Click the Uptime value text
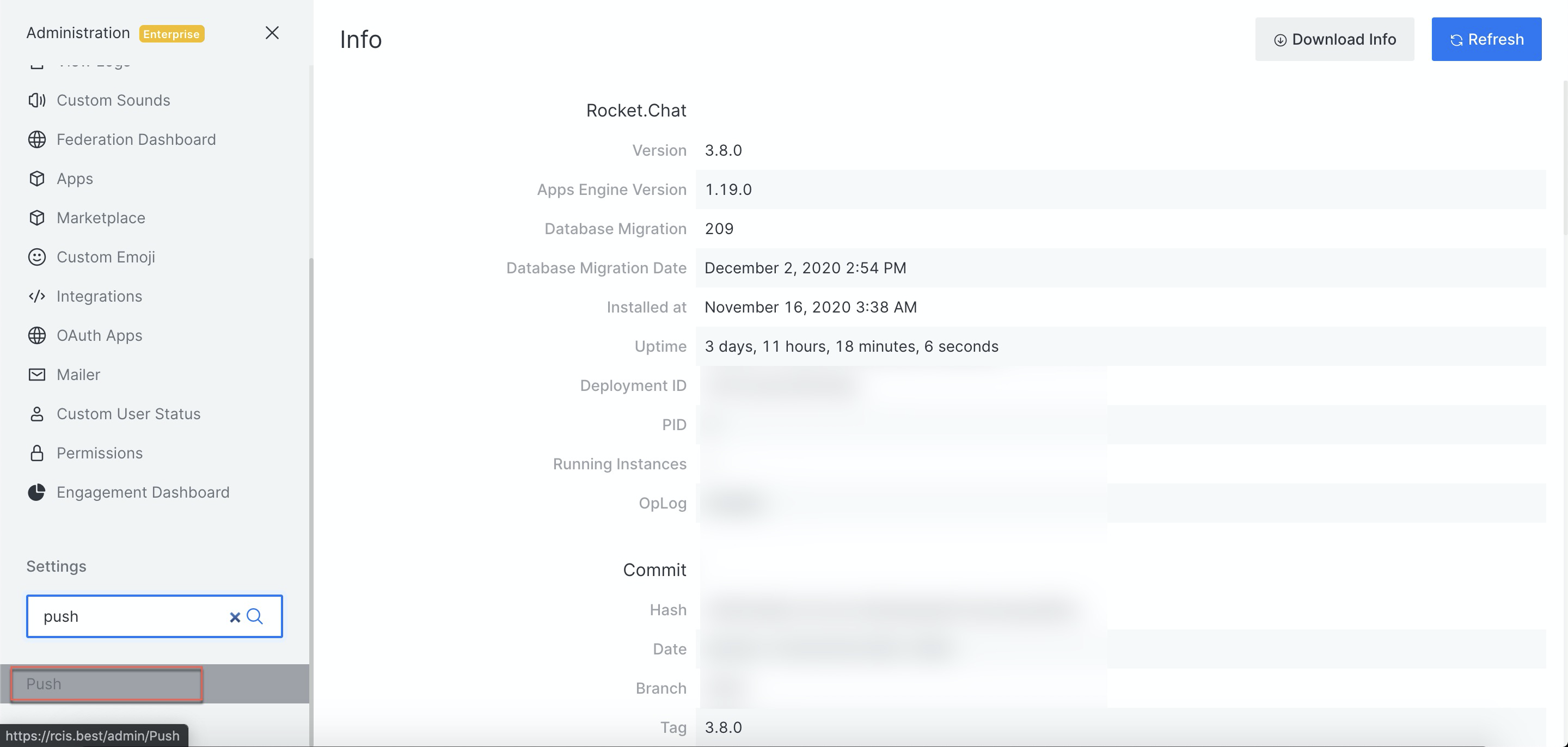 coord(852,346)
